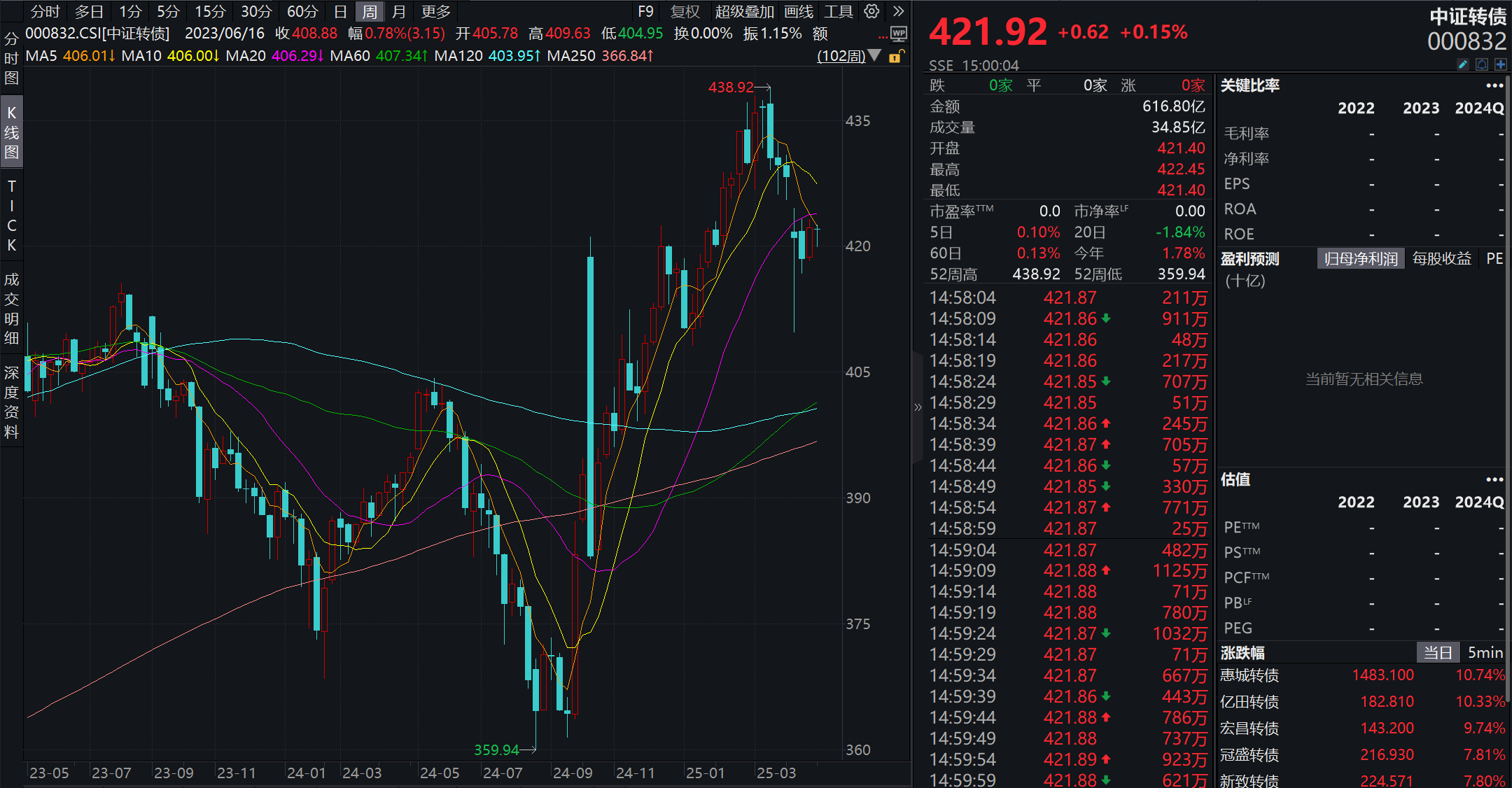Switch to 月 monthly K-line tab
The height and width of the screenshot is (788, 1512).
point(399,11)
